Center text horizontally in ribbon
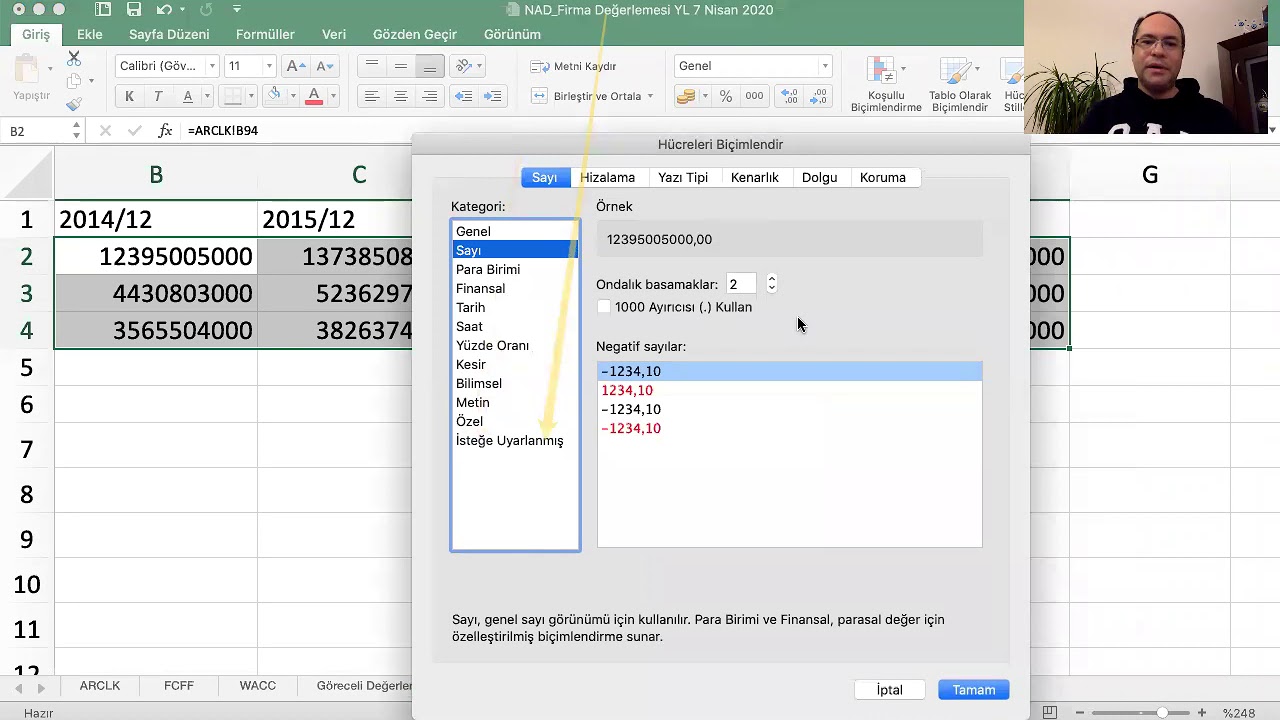Screen dimensions: 1280x720 (x=401, y=96)
